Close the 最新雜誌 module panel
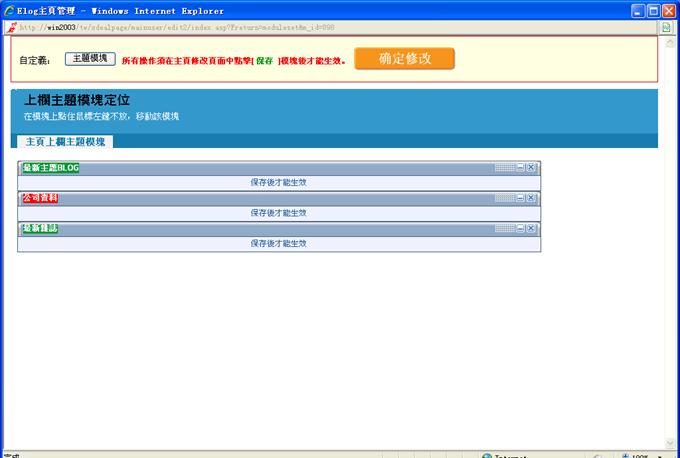This screenshot has height=458, width=680. 532,229
